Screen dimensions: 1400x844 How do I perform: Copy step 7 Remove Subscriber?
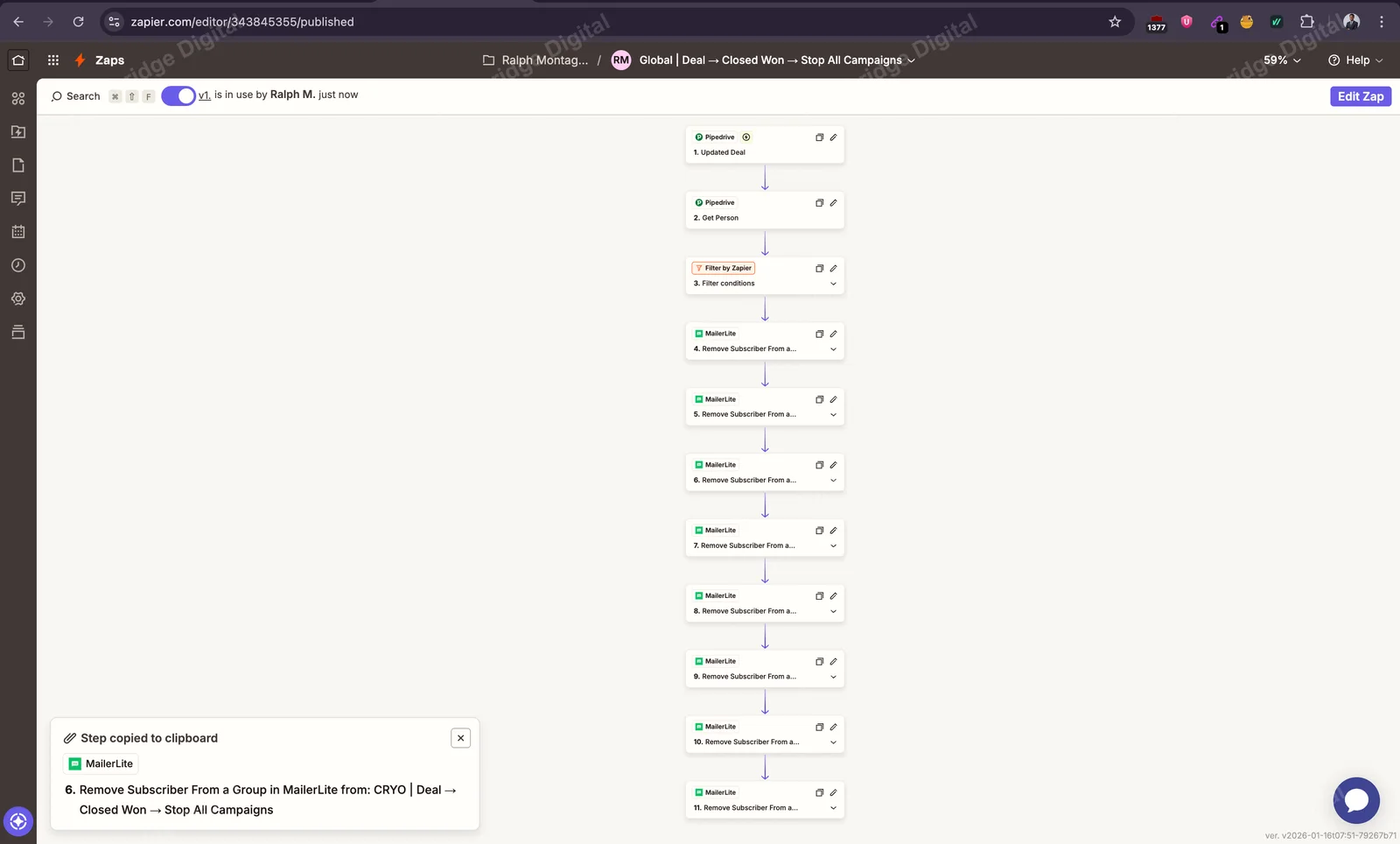(x=820, y=531)
